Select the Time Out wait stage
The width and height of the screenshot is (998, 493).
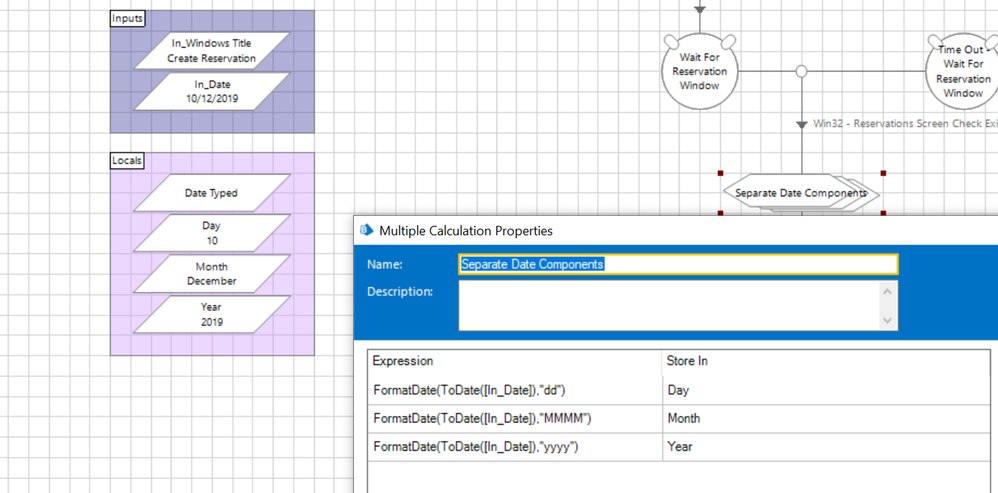(x=962, y=71)
